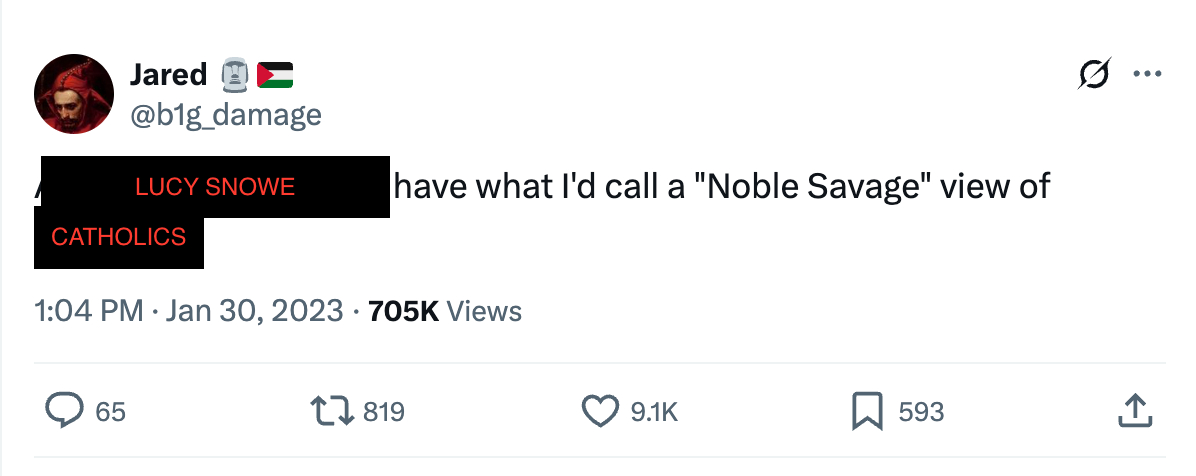Click the 819 reposts count
Viewport: 1196px width, 476px height.
coord(384,411)
